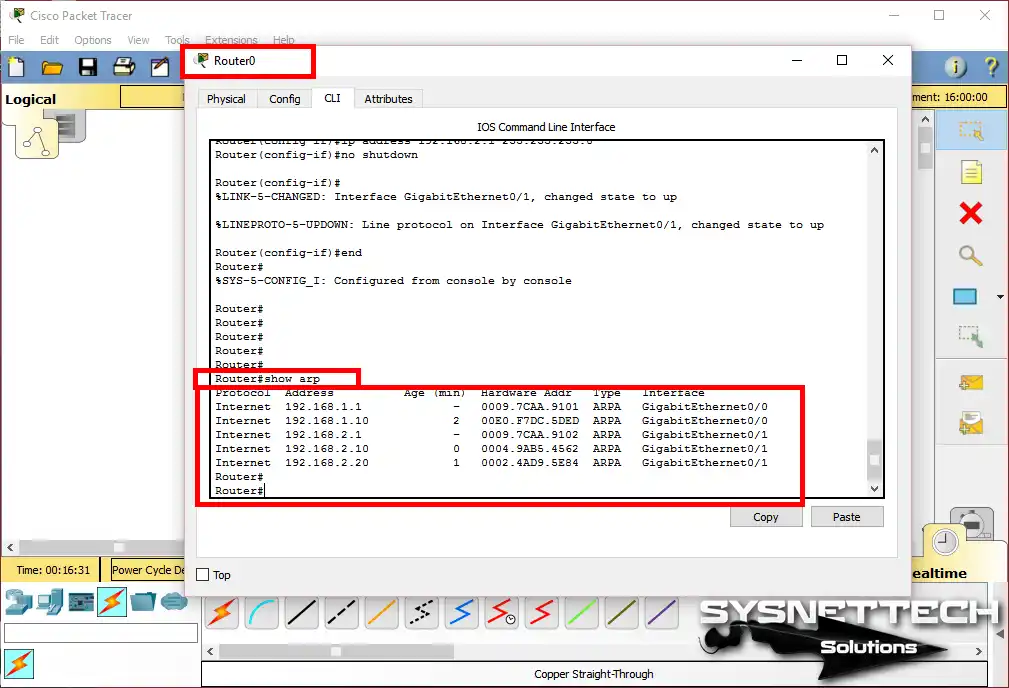Image resolution: width=1009 pixels, height=688 pixels.
Task: Click the Realtime clock mode icon
Action: [x=944, y=543]
